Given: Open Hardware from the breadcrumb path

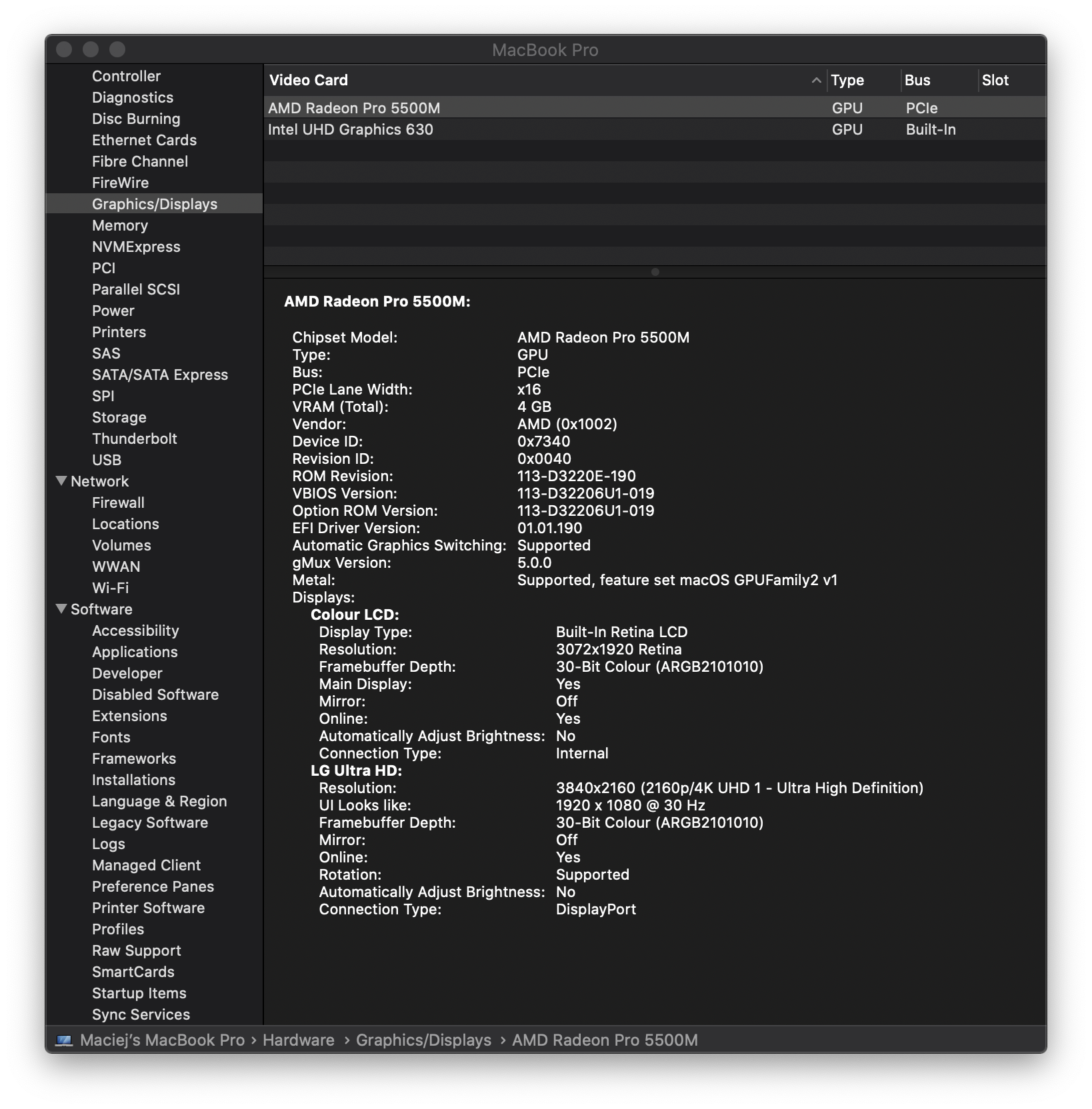Looking at the screenshot, I should click(299, 1040).
